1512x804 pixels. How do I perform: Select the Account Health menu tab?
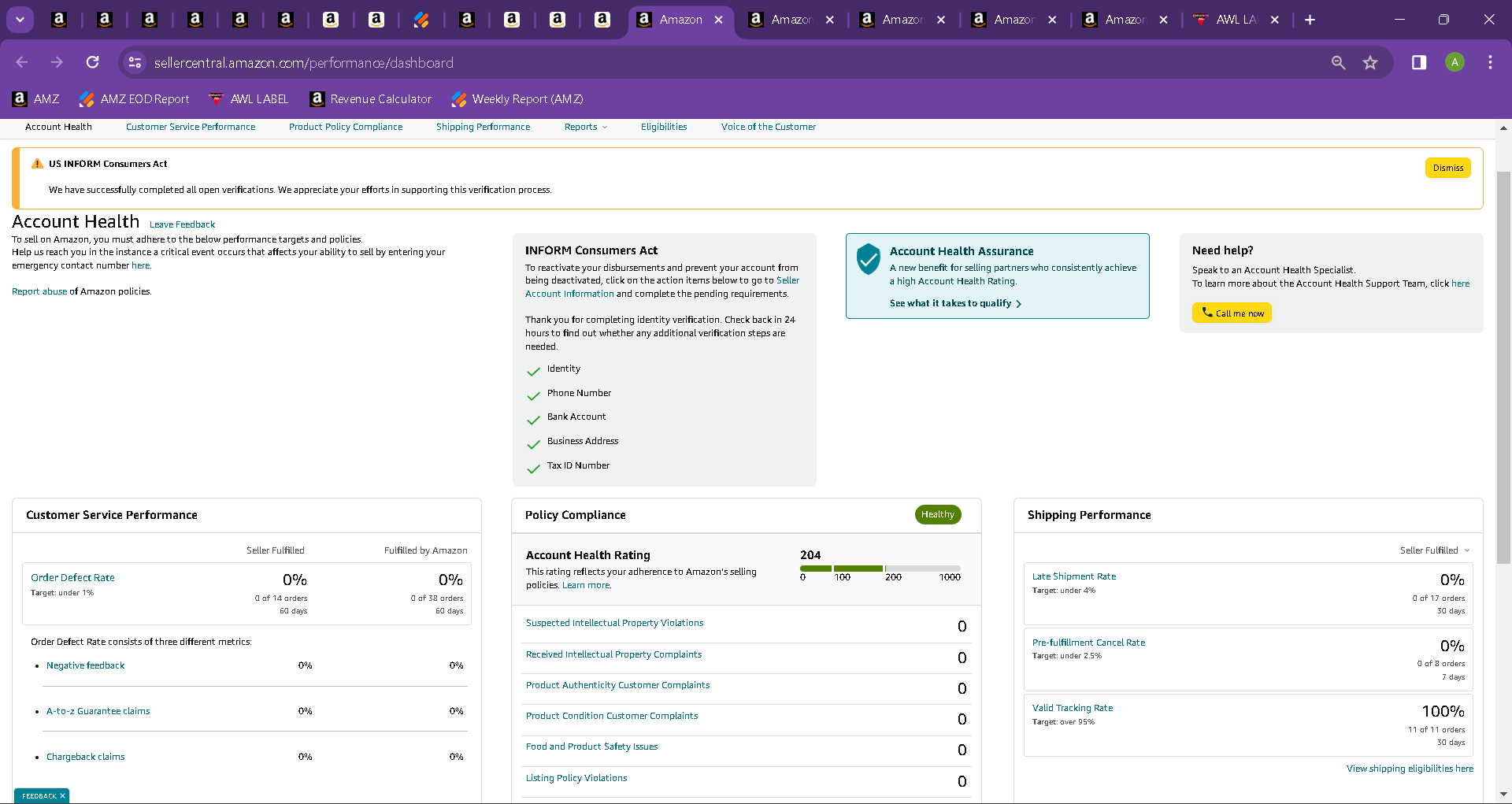(x=58, y=127)
